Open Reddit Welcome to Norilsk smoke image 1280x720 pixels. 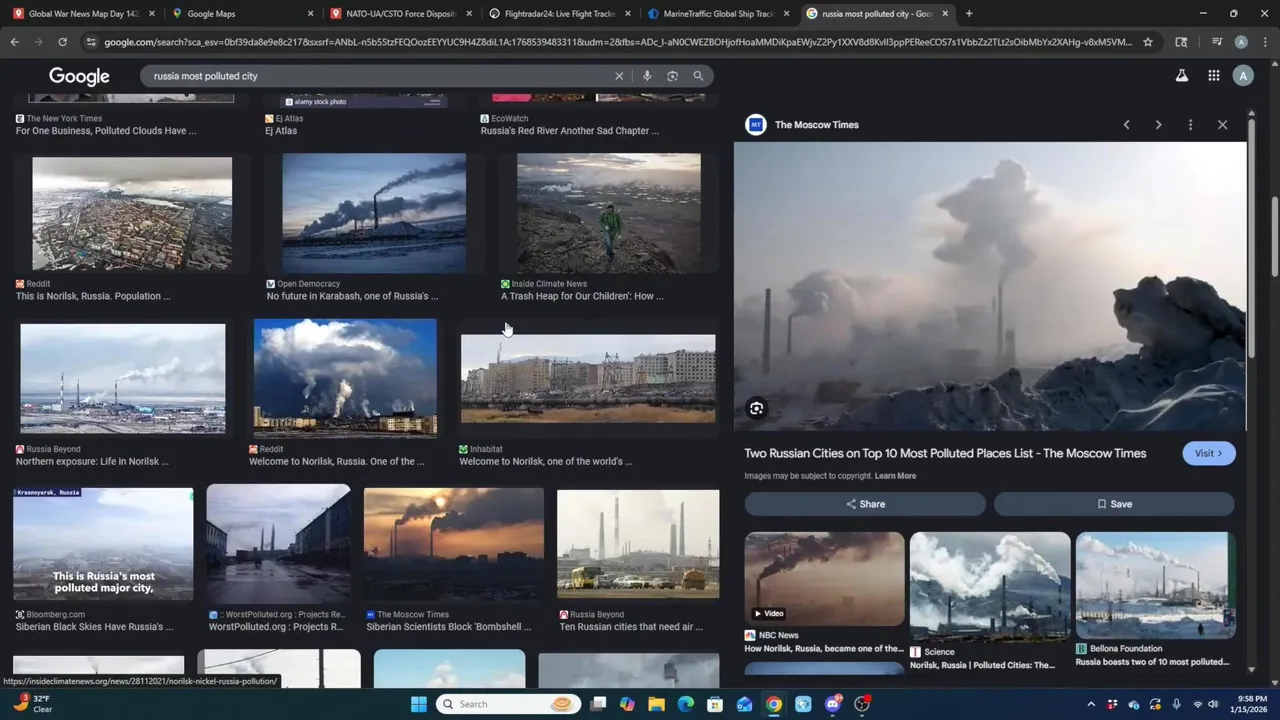click(x=345, y=378)
